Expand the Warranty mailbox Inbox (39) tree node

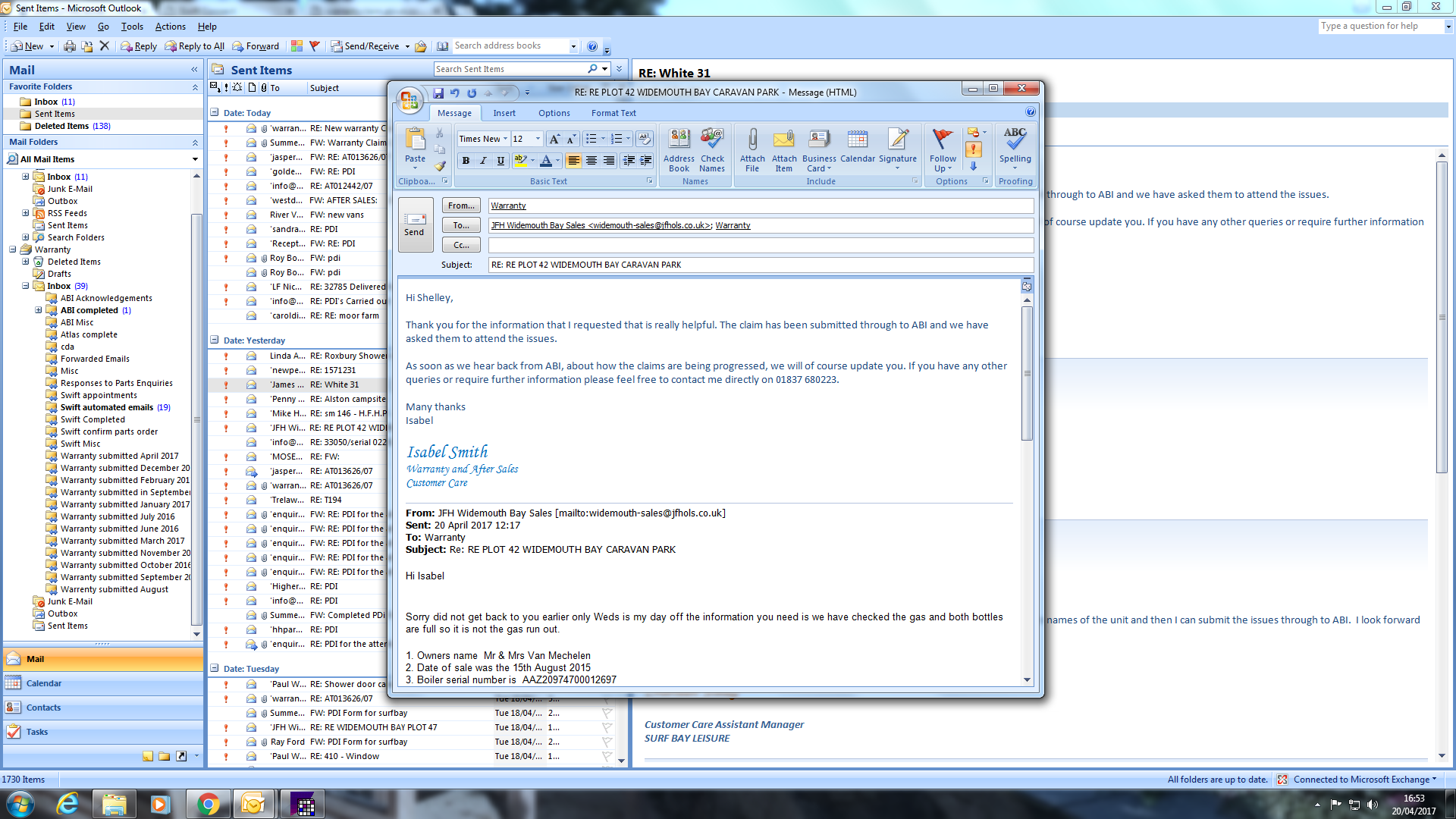pyautogui.click(x=26, y=286)
